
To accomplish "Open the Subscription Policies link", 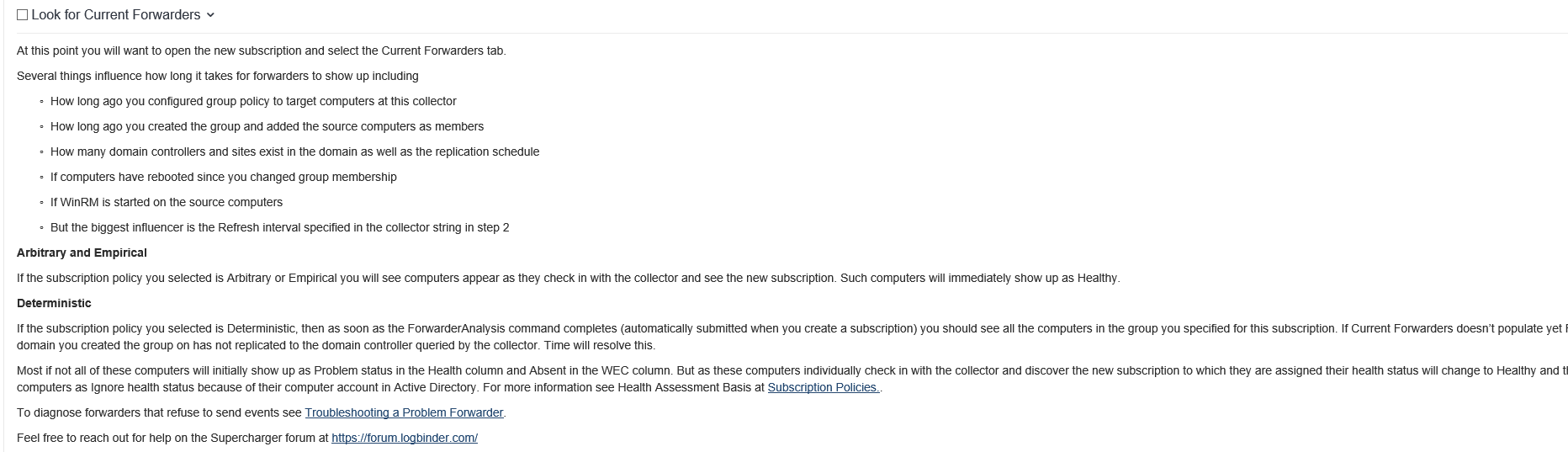I will tap(824, 388).
